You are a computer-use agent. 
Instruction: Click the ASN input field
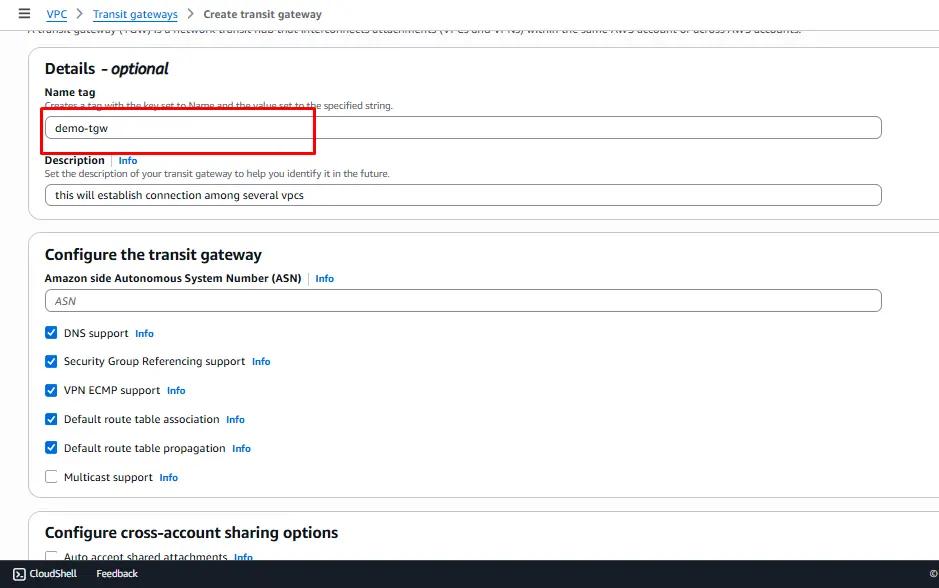pyautogui.click(x=463, y=301)
